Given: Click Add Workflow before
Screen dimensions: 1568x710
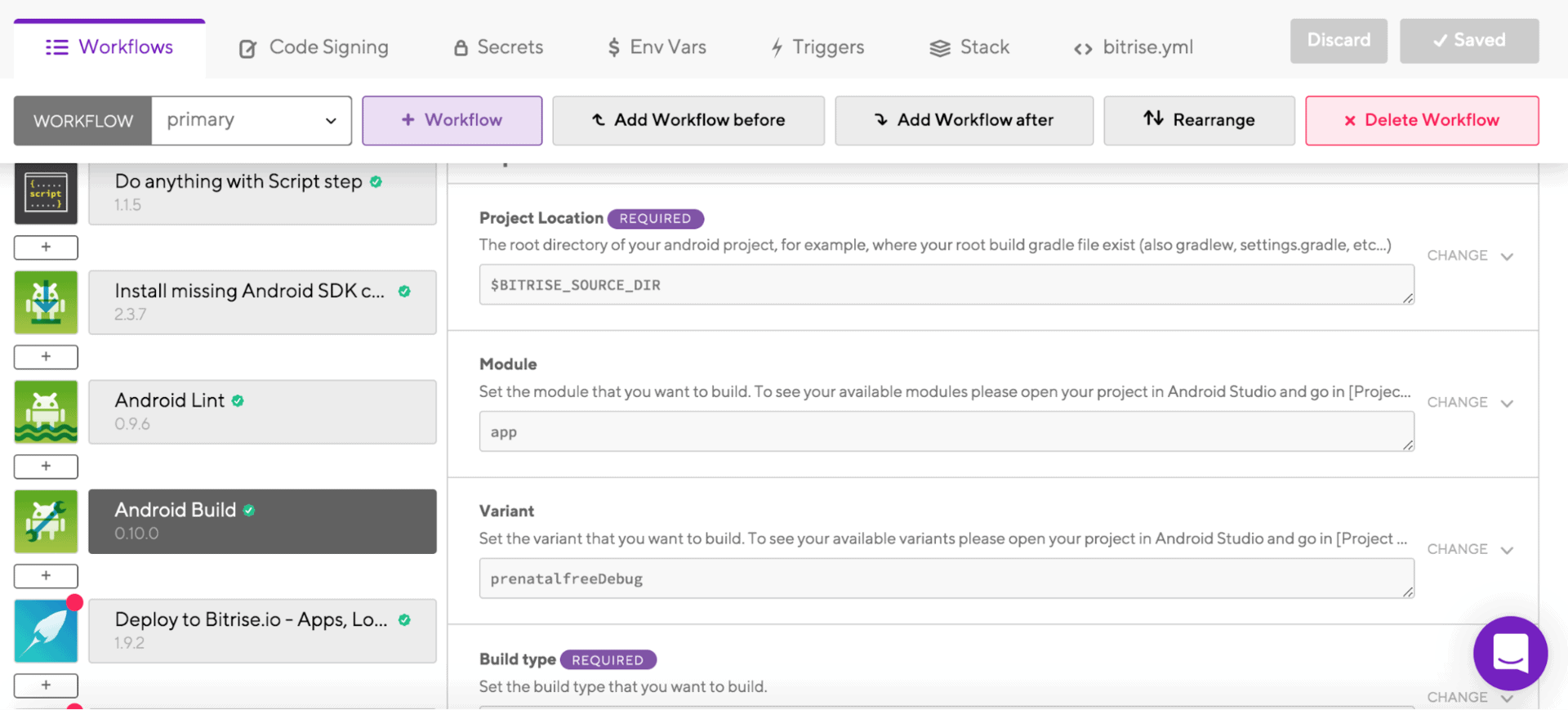Looking at the screenshot, I should pos(688,121).
